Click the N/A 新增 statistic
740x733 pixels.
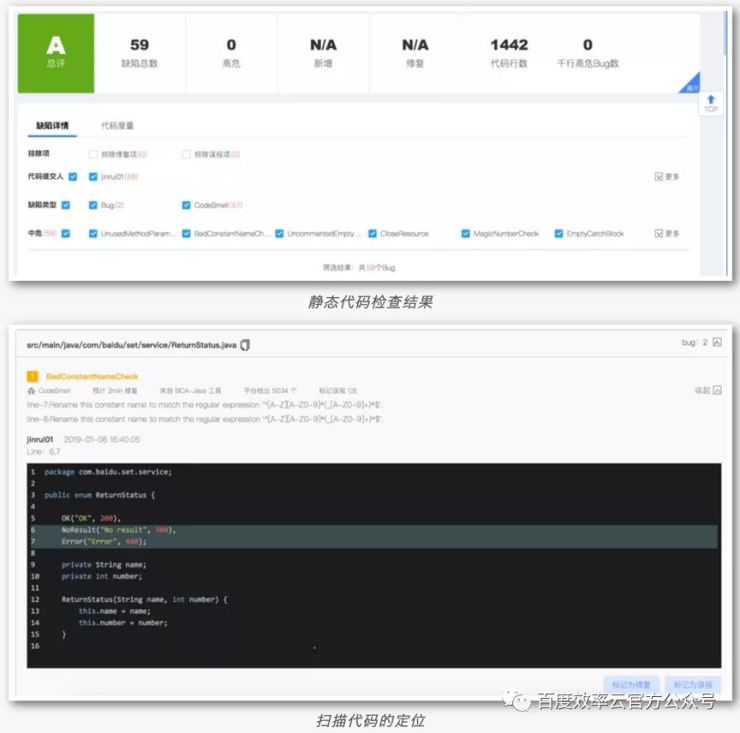pos(323,53)
